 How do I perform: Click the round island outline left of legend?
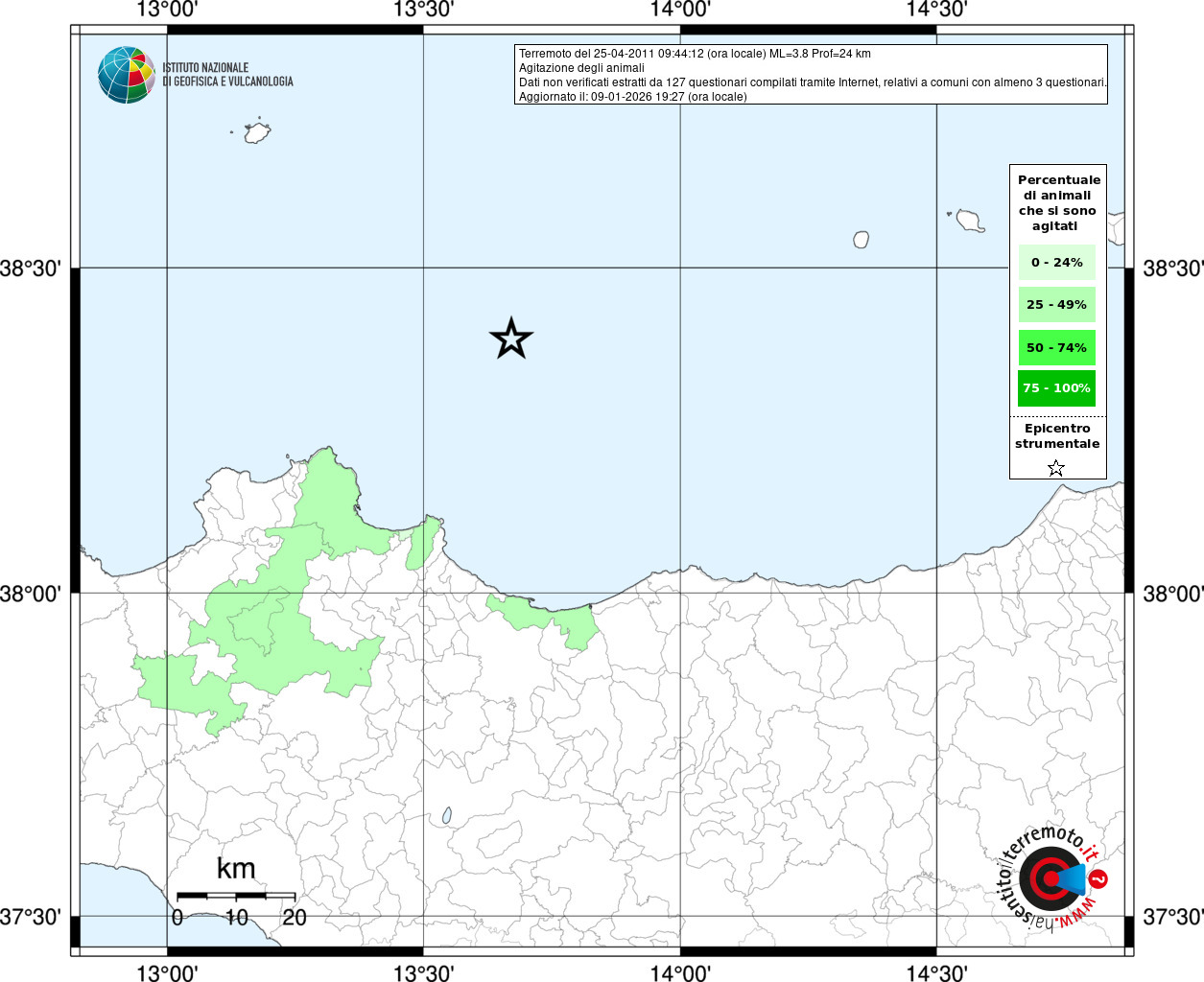tap(862, 240)
